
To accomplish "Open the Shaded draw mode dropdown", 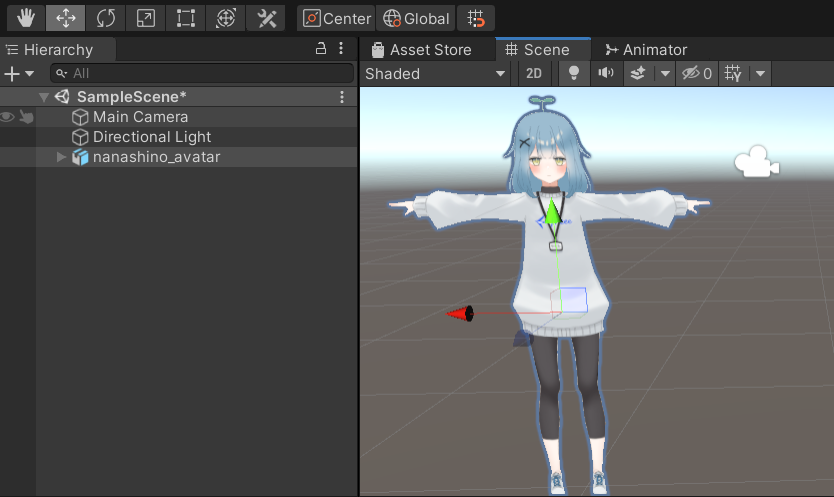I will point(435,73).
